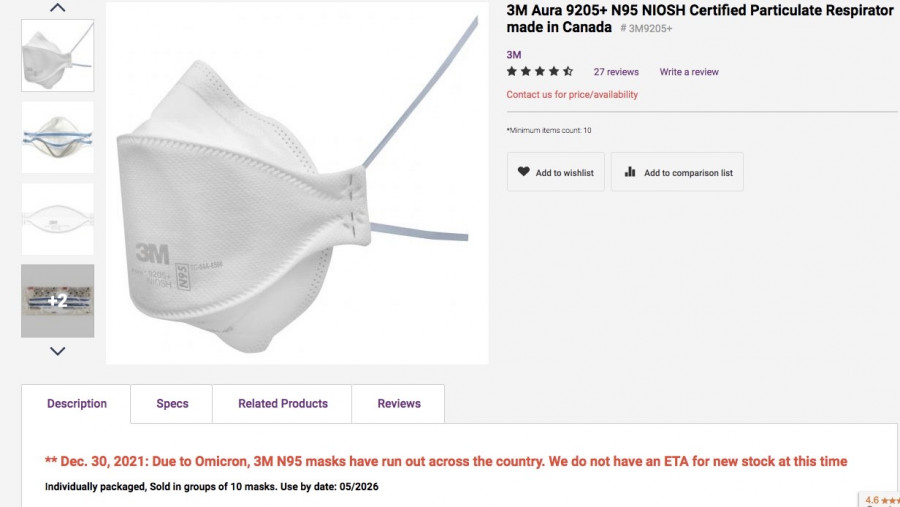Open the +2 more images thumbnail
900x507 pixels.
[58, 301]
